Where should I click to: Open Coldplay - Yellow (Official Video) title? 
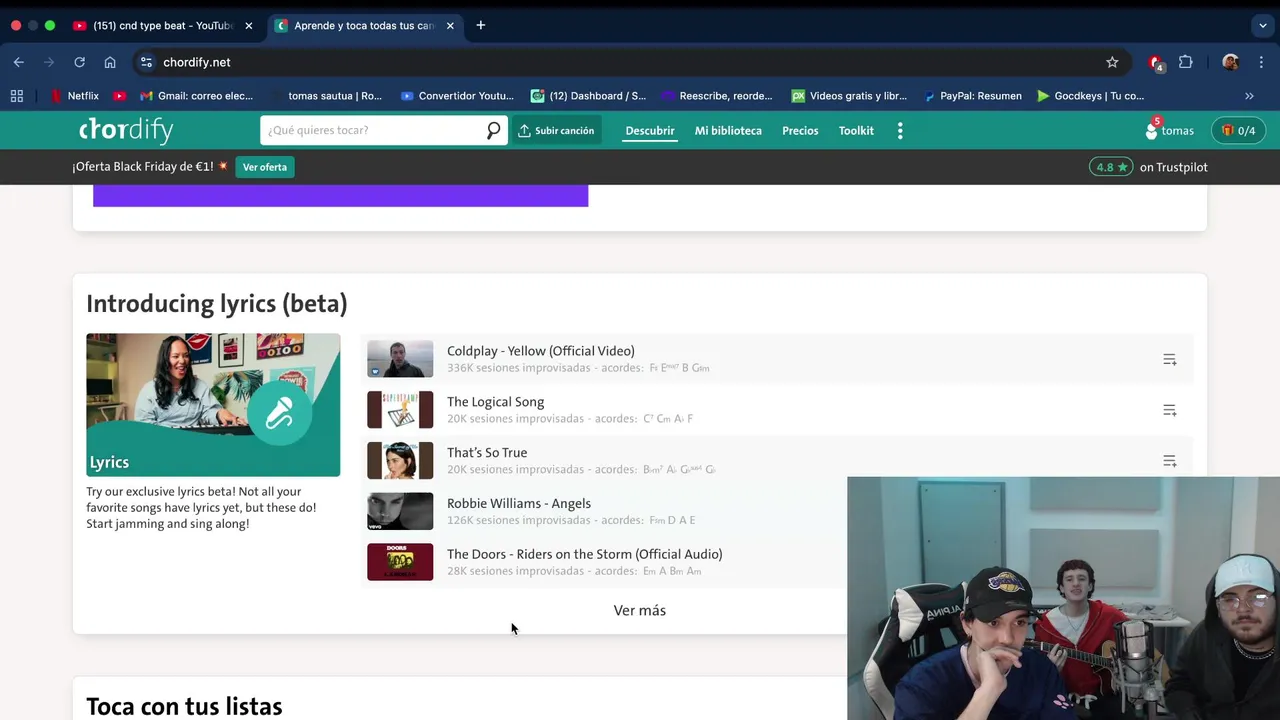tap(541, 351)
